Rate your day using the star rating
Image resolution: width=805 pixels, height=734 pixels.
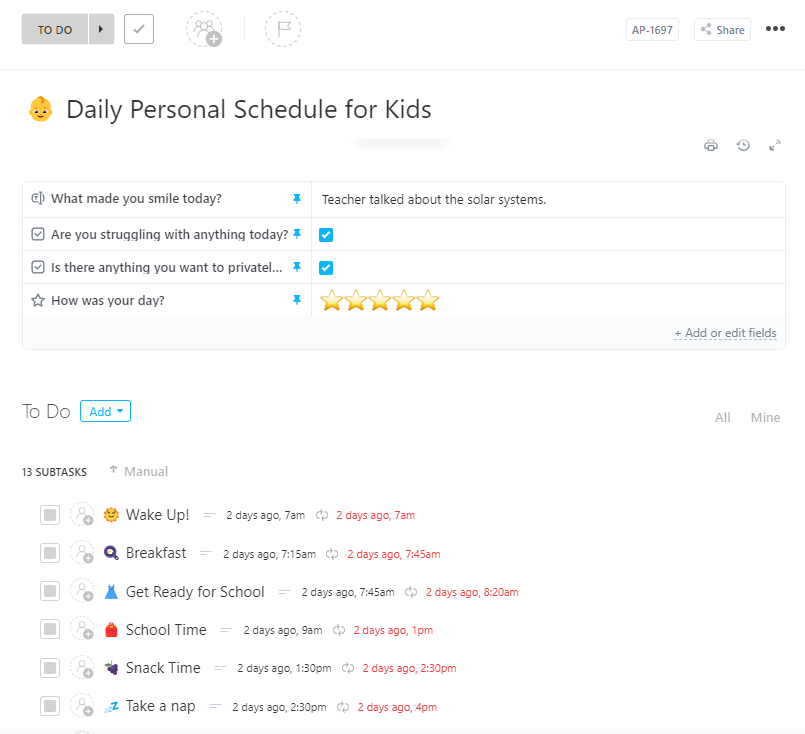[x=379, y=300]
